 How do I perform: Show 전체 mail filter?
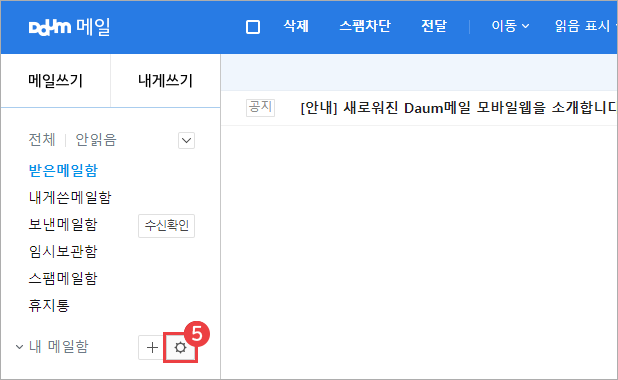pyautogui.click(x=42, y=140)
